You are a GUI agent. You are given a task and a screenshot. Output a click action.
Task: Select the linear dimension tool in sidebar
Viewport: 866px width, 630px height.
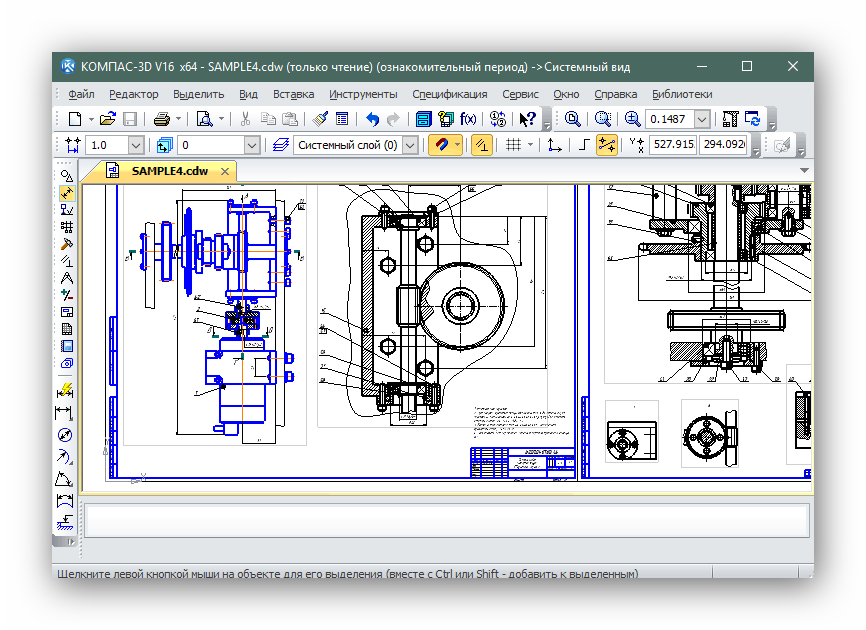pyautogui.click(x=66, y=413)
